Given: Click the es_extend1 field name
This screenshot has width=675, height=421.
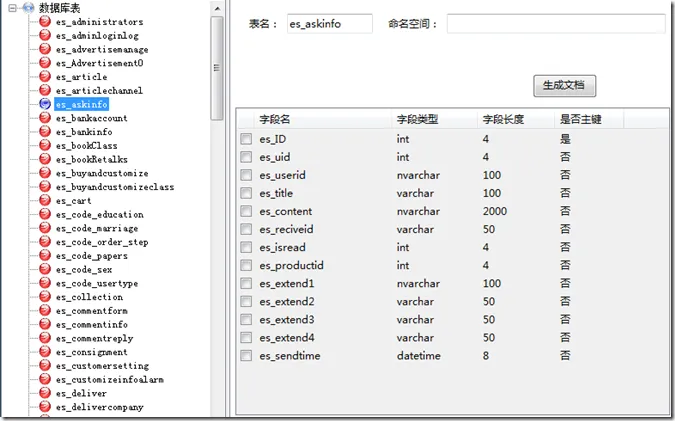Looking at the screenshot, I should click(x=287, y=283).
